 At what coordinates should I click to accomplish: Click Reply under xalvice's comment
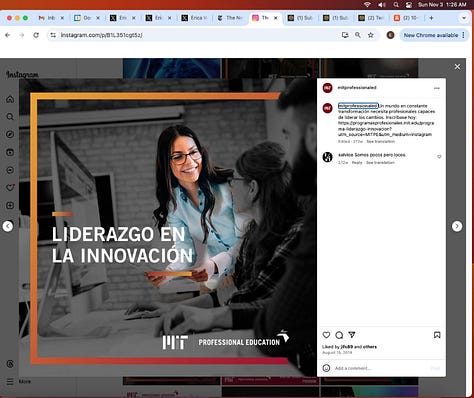(357, 163)
